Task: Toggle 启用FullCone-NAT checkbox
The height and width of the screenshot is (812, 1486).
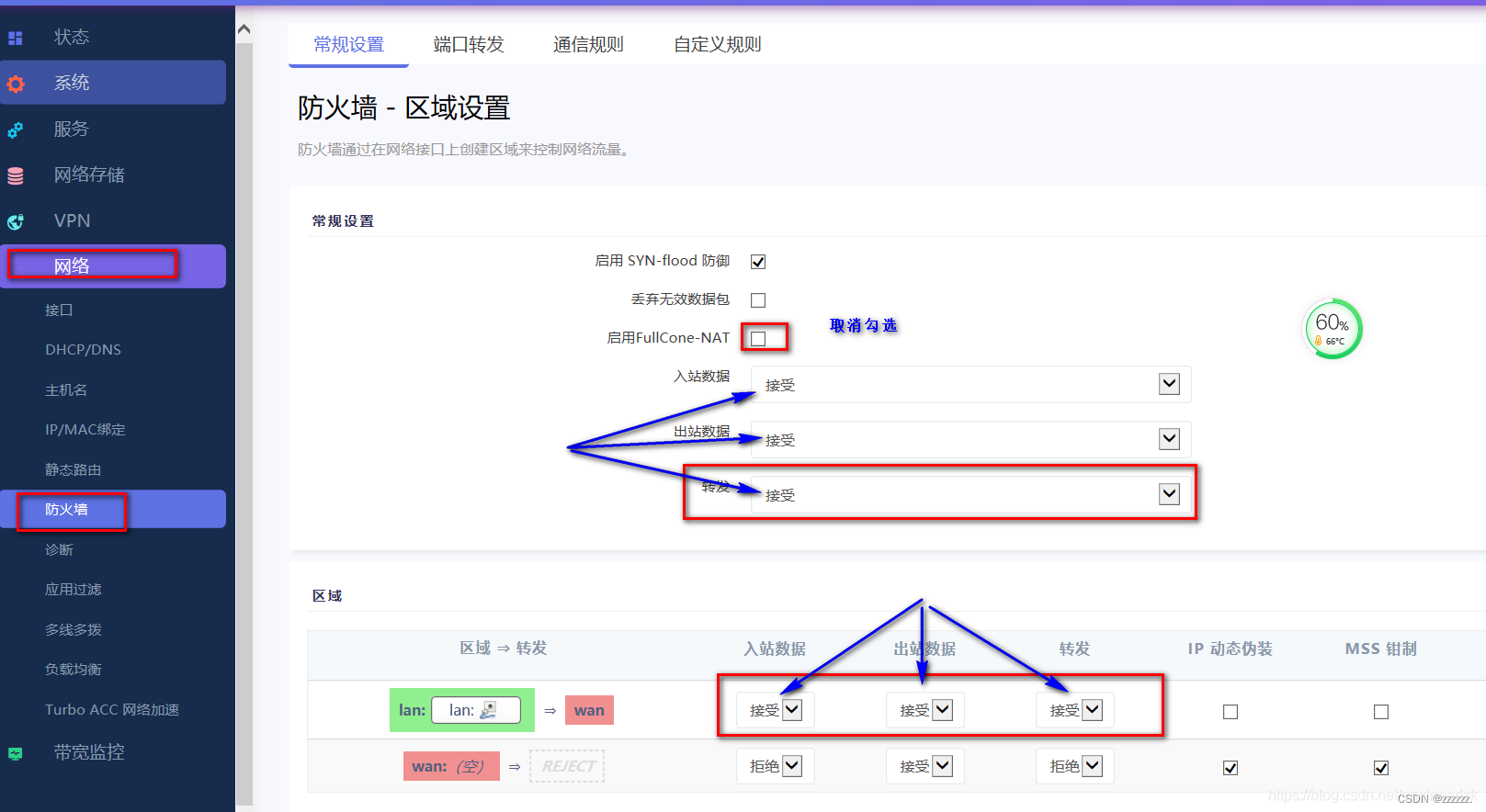Action: 758,339
